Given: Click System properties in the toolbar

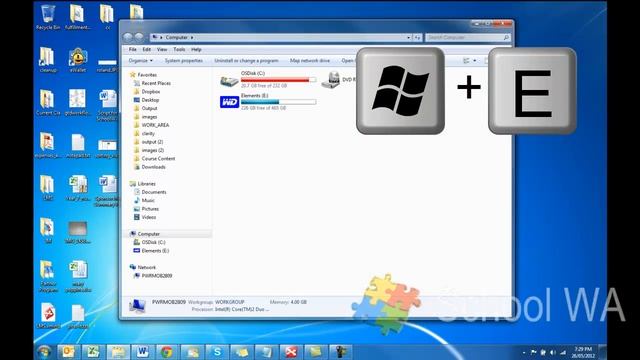Looking at the screenshot, I should [x=184, y=60].
